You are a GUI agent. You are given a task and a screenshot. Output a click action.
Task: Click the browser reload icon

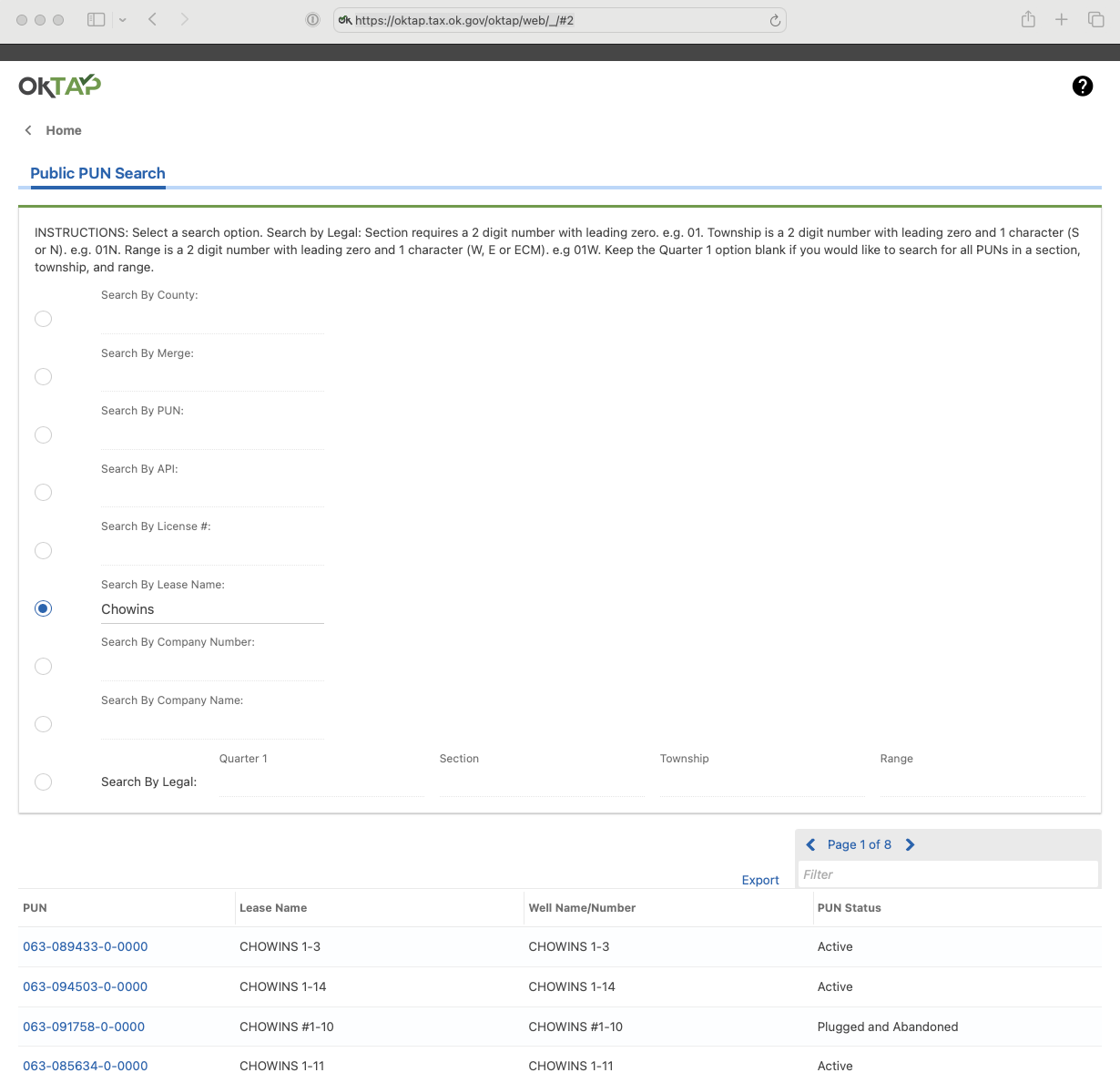tap(775, 20)
